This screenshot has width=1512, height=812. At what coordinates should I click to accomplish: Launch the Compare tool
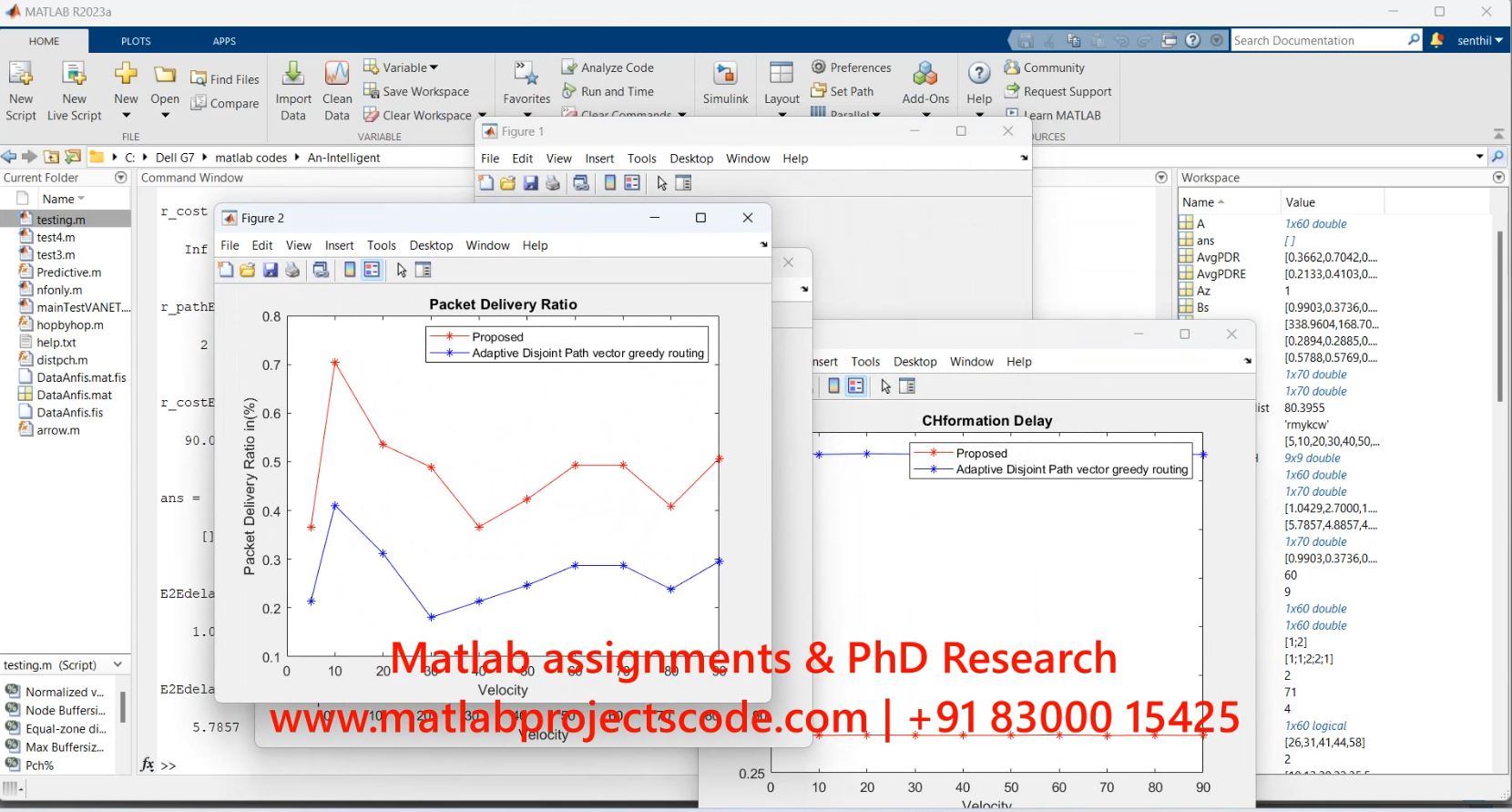coord(225,103)
